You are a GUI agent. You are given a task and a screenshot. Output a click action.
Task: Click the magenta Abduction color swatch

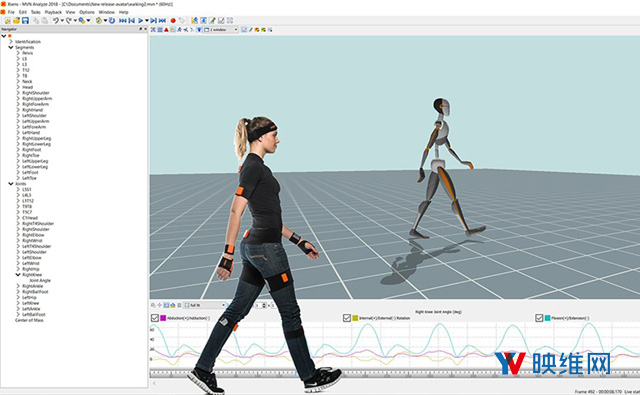tap(163, 318)
